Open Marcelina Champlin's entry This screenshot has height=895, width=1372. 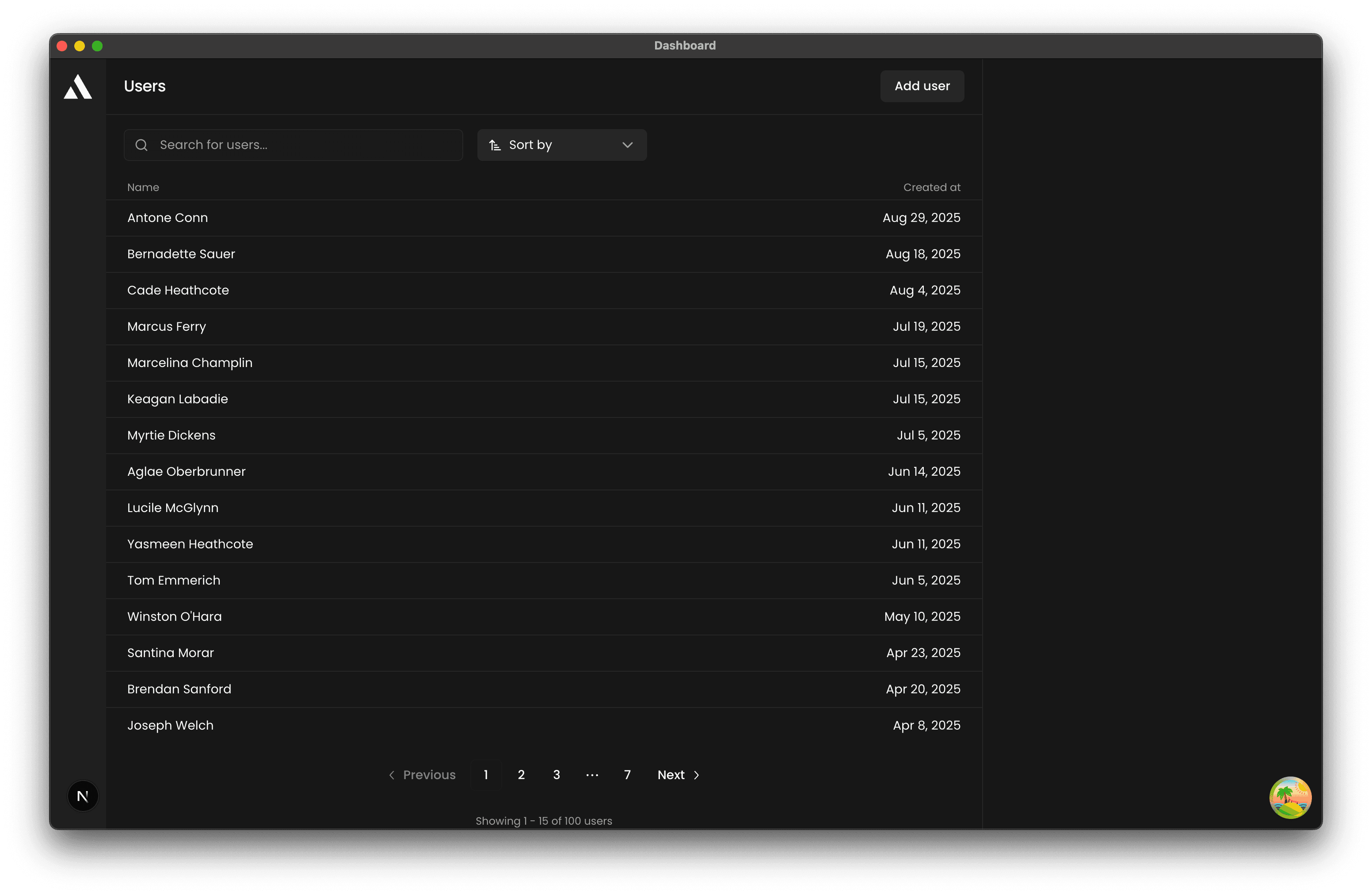(544, 363)
